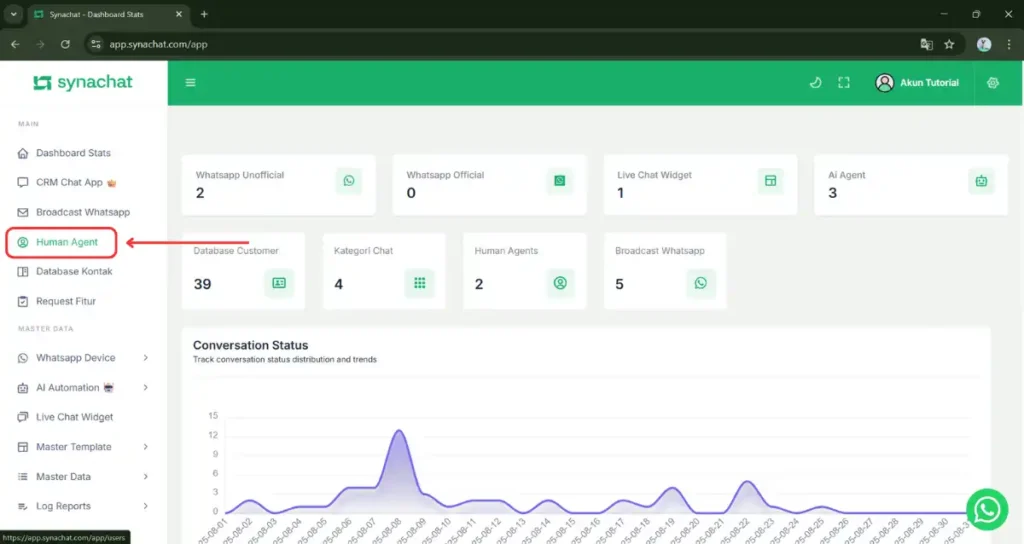
Task: Click Human Agents card user icon
Action: click(560, 283)
